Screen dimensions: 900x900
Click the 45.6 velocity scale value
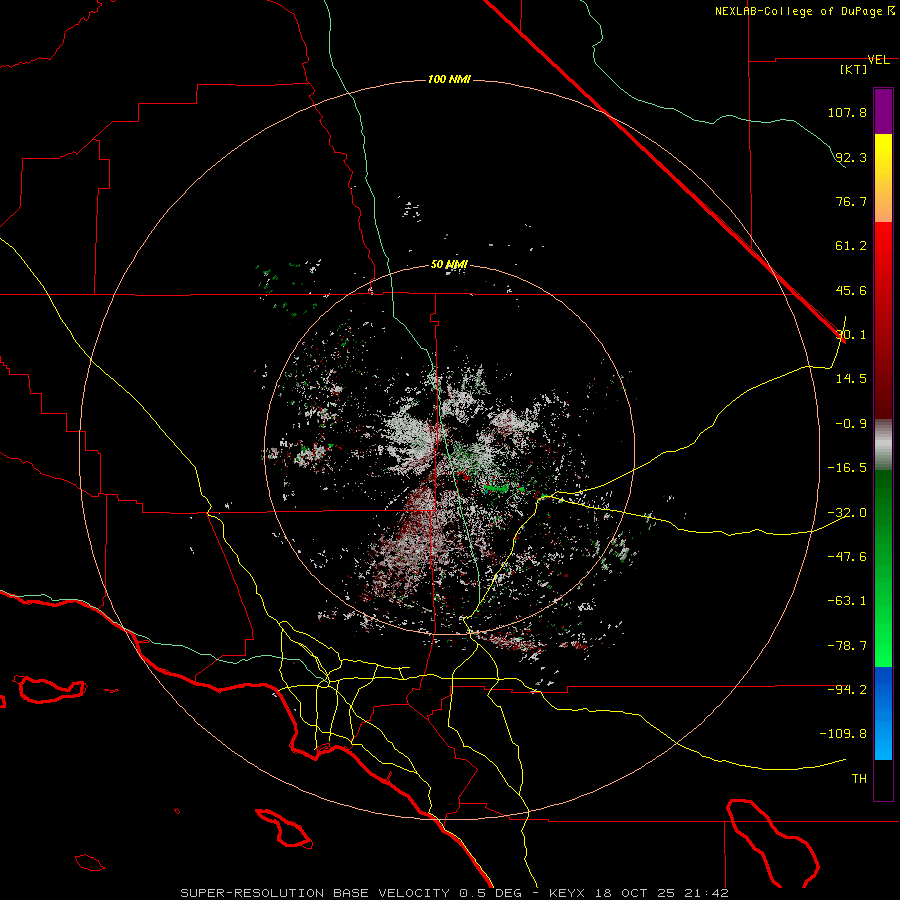point(851,290)
